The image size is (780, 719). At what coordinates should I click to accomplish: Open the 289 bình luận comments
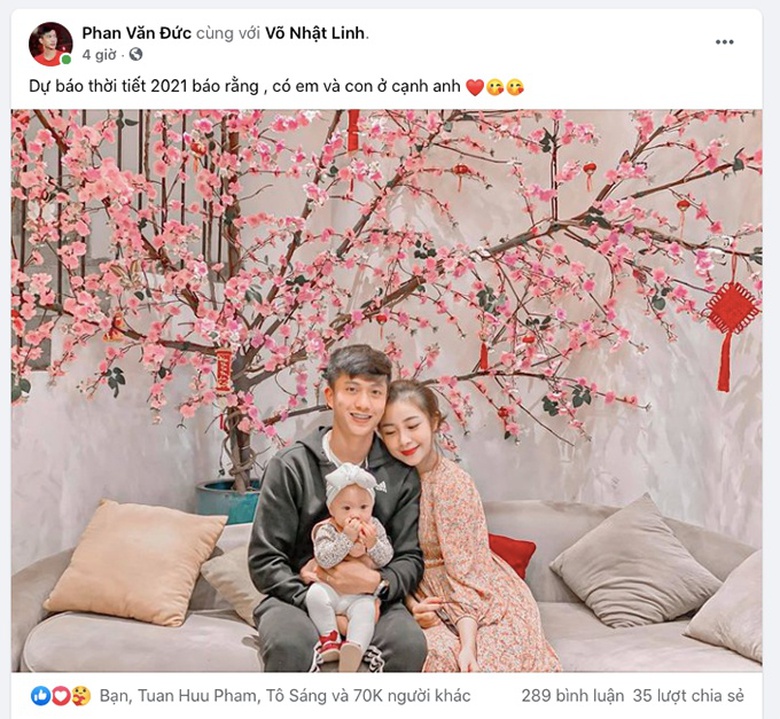[572, 696]
